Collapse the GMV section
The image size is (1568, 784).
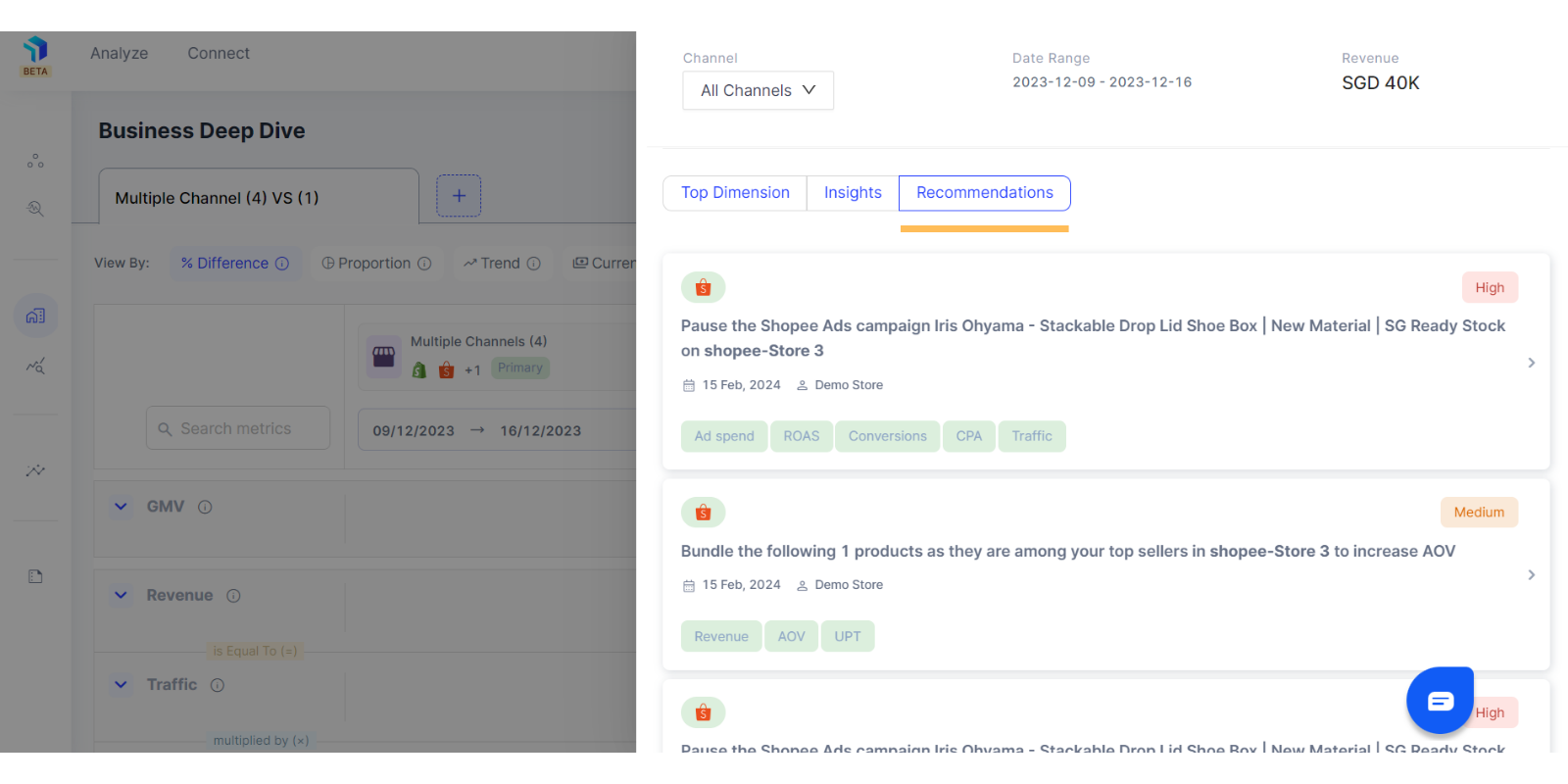(x=121, y=507)
